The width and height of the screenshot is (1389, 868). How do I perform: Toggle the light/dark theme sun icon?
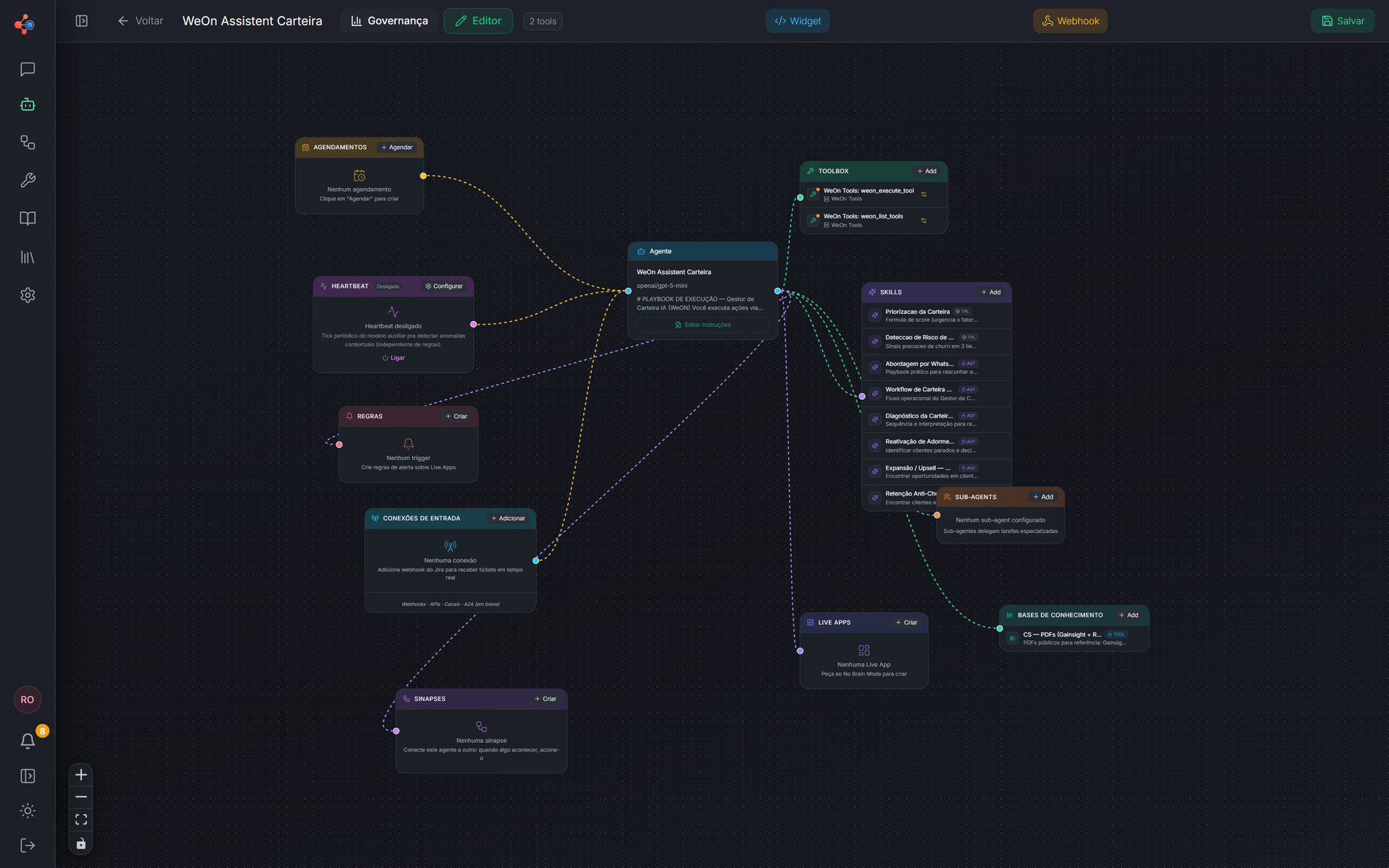[x=27, y=811]
